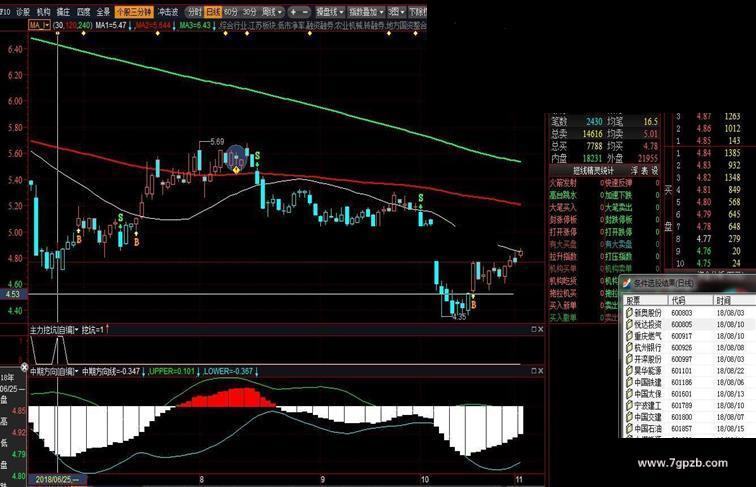This screenshot has width=756, height=487.
Task: Select 悦达投资 row in results list
Action: pos(689,325)
